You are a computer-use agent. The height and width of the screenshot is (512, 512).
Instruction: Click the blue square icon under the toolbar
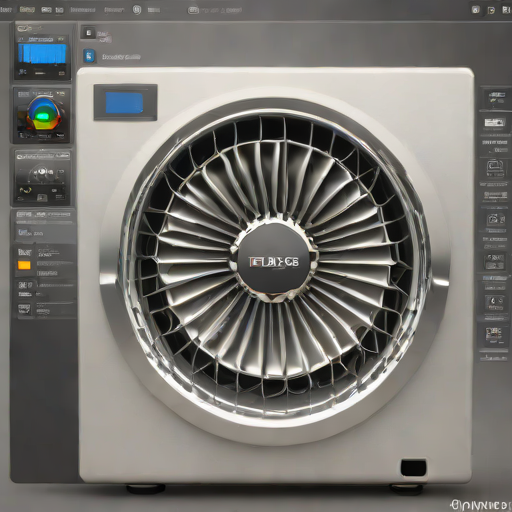pyautogui.click(x=89, y=56)
